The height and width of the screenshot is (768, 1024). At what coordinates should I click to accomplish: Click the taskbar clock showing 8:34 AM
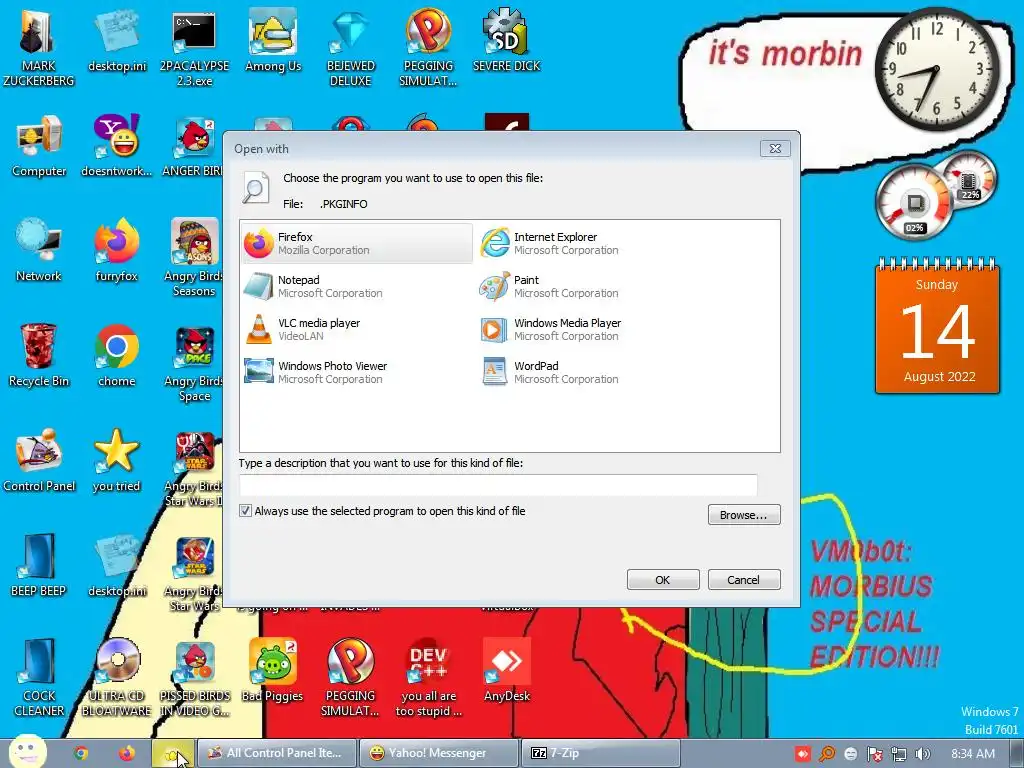click(x=973, y=754)
